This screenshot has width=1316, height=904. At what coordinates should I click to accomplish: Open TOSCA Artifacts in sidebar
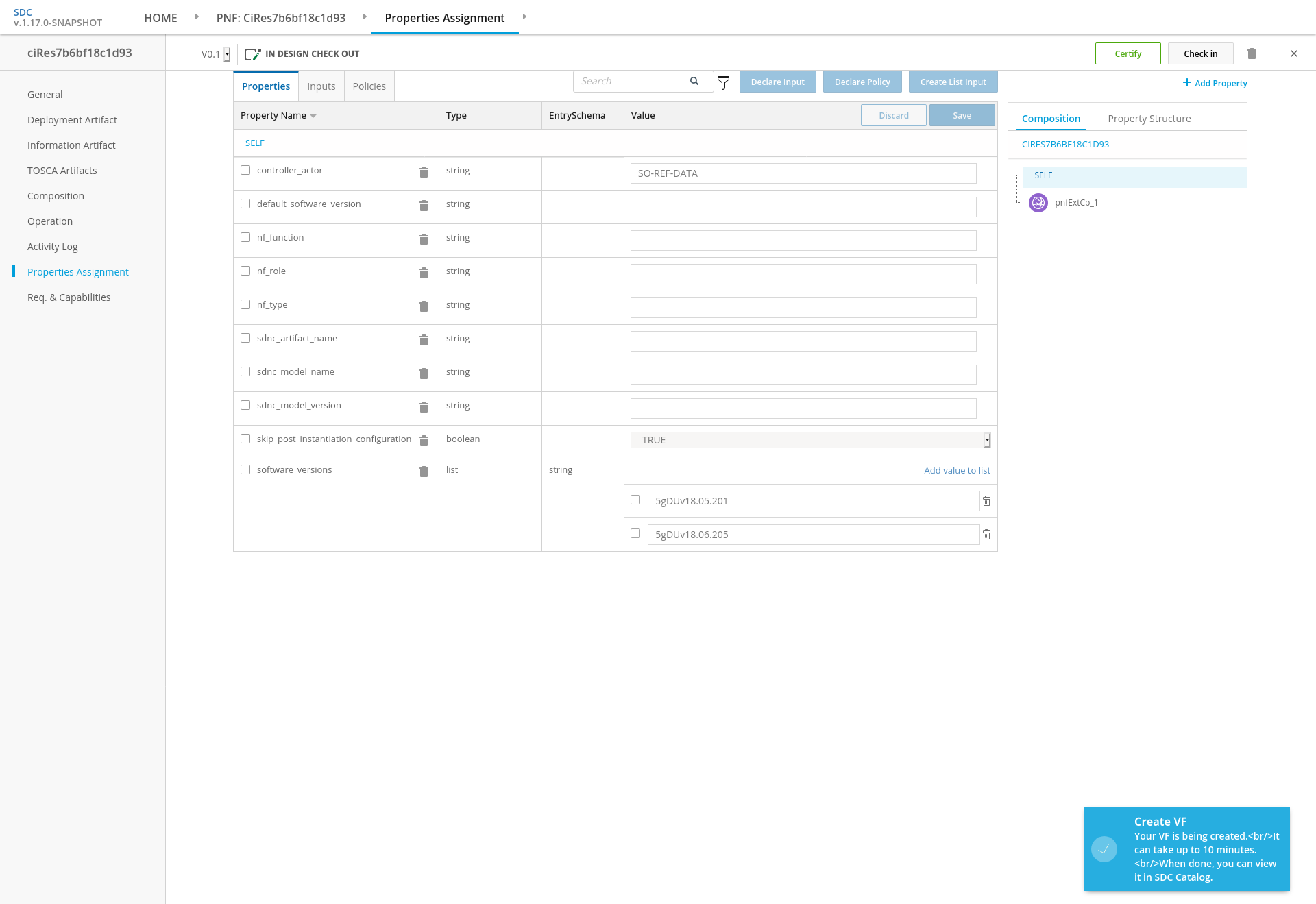[62, 171]
